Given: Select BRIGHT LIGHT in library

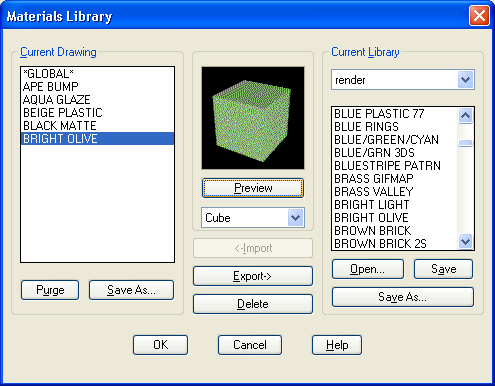Looking at the screenshot, I should click(395, 205).
